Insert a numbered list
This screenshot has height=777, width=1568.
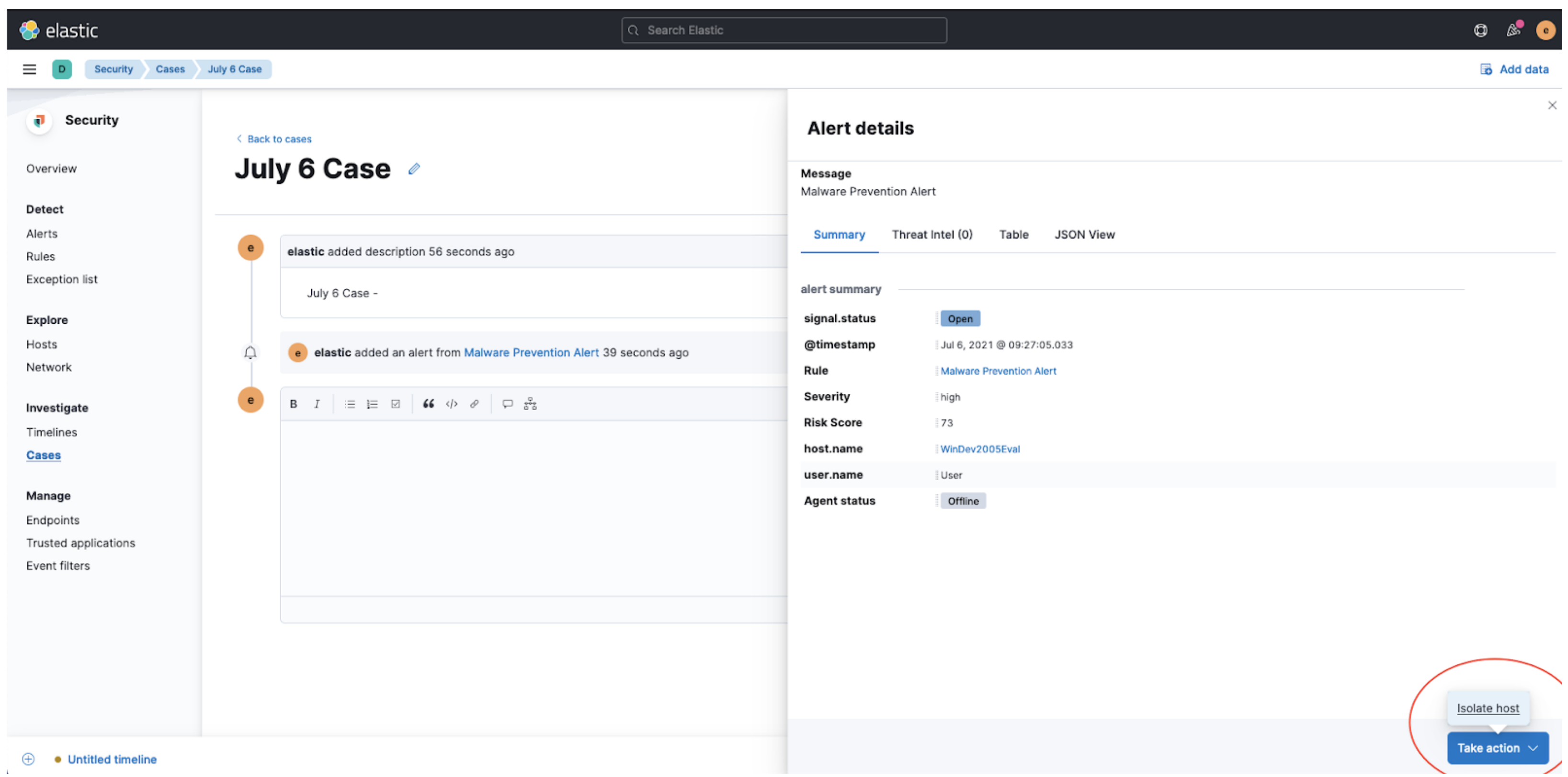(x=373, y=404)
